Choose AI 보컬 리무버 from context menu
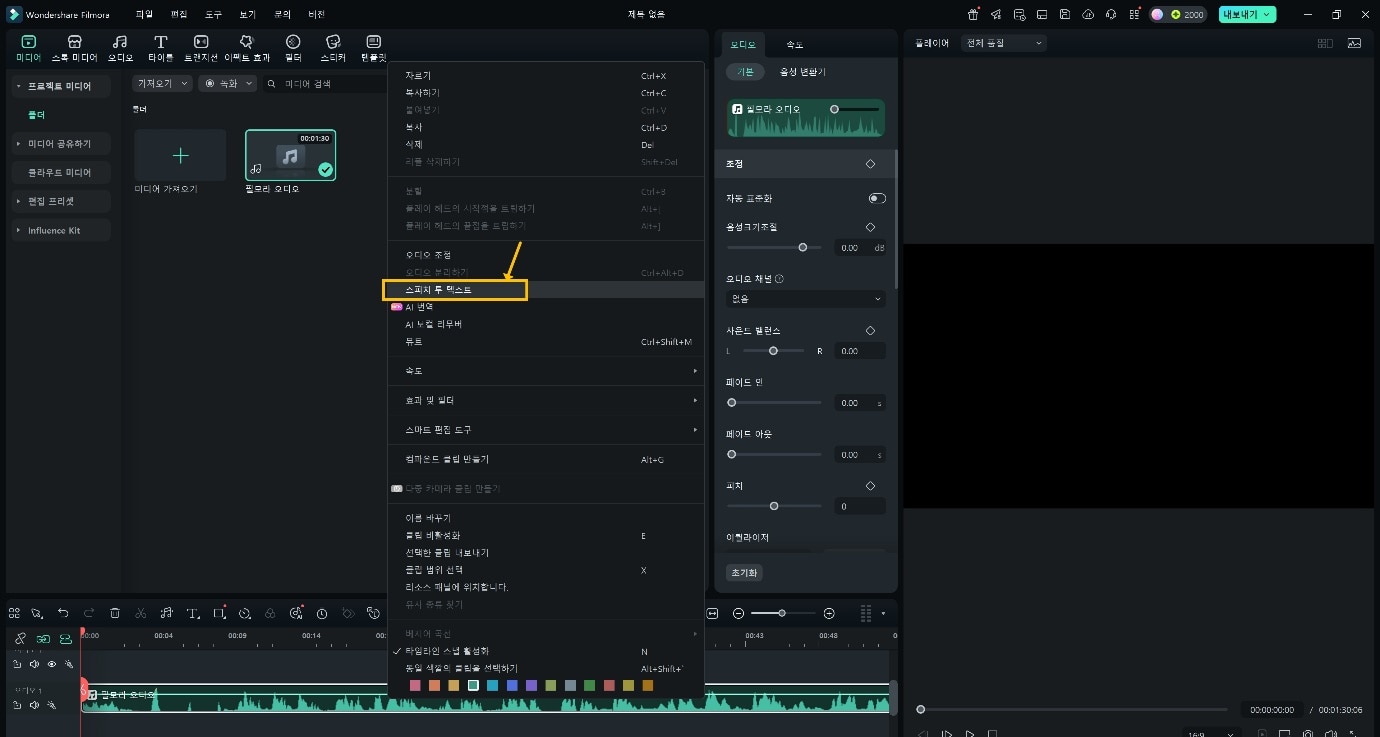This screenshot has width=1380, height=737. coord(546,324)
